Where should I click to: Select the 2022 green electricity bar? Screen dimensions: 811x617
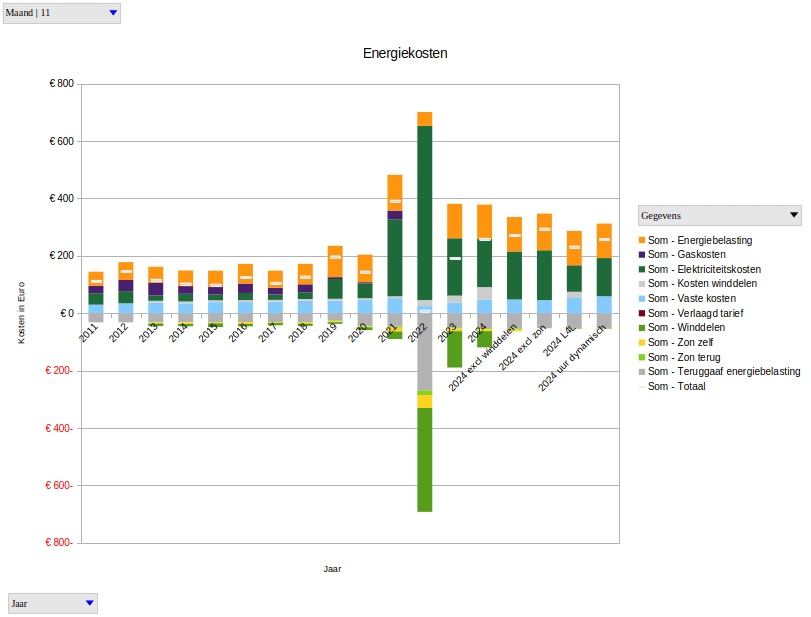[425, 210]
